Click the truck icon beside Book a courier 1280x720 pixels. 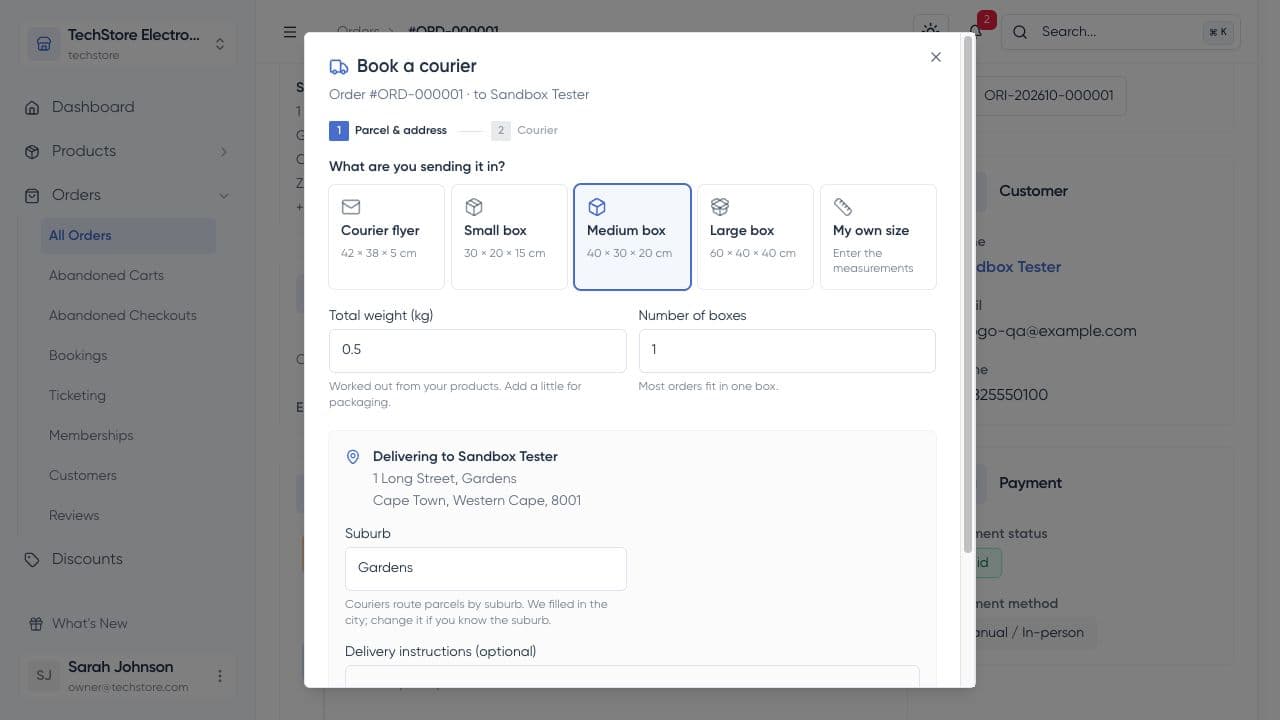[339, 66]
